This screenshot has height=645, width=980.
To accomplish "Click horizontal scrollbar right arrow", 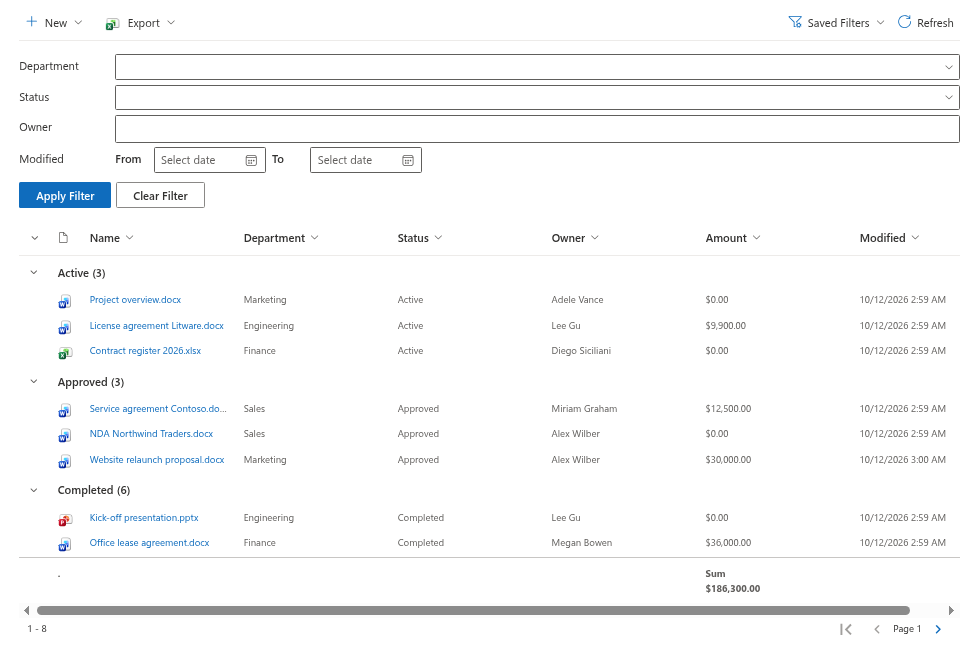I will 951,610.
